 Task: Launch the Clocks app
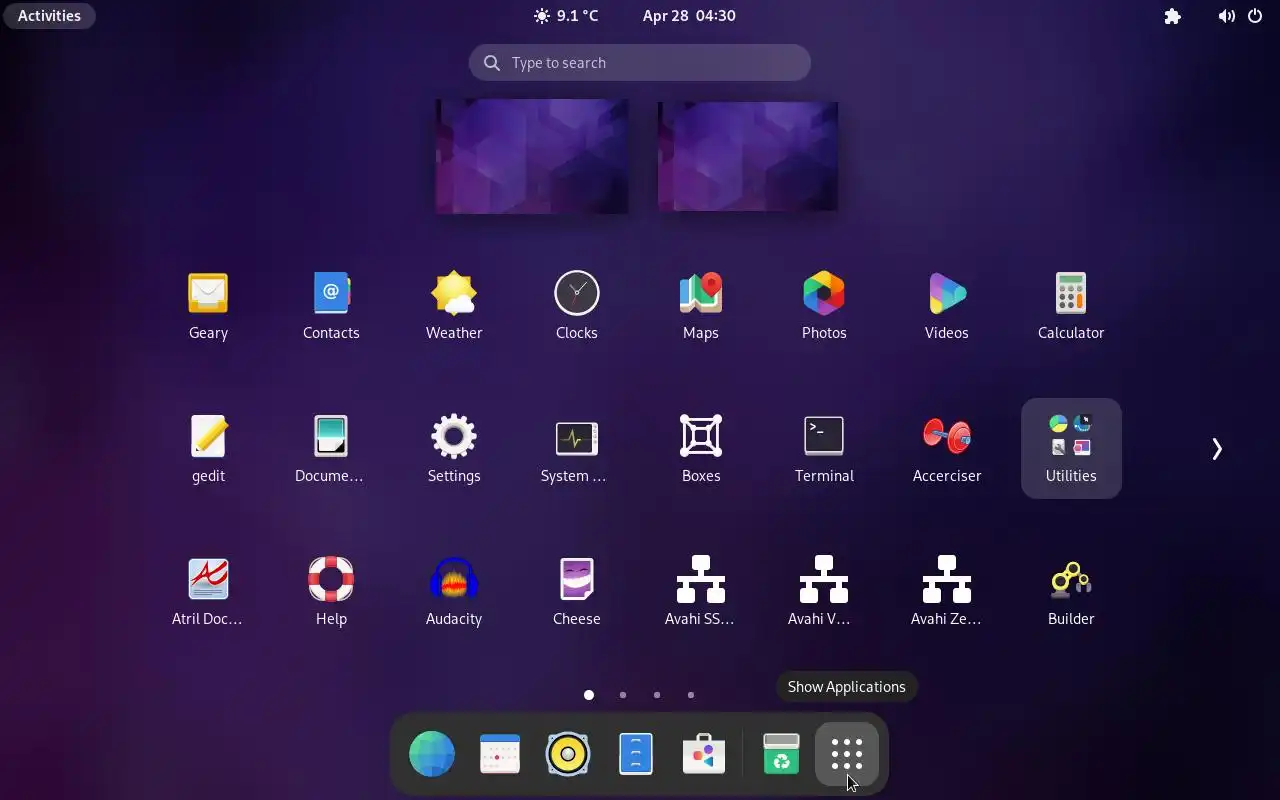(577, 306)
